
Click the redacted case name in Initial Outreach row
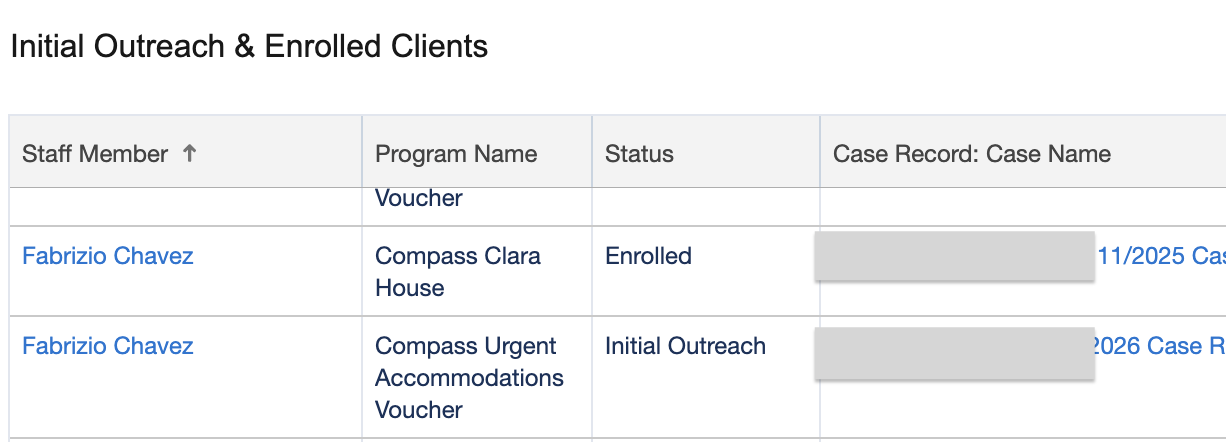(955, 353)
